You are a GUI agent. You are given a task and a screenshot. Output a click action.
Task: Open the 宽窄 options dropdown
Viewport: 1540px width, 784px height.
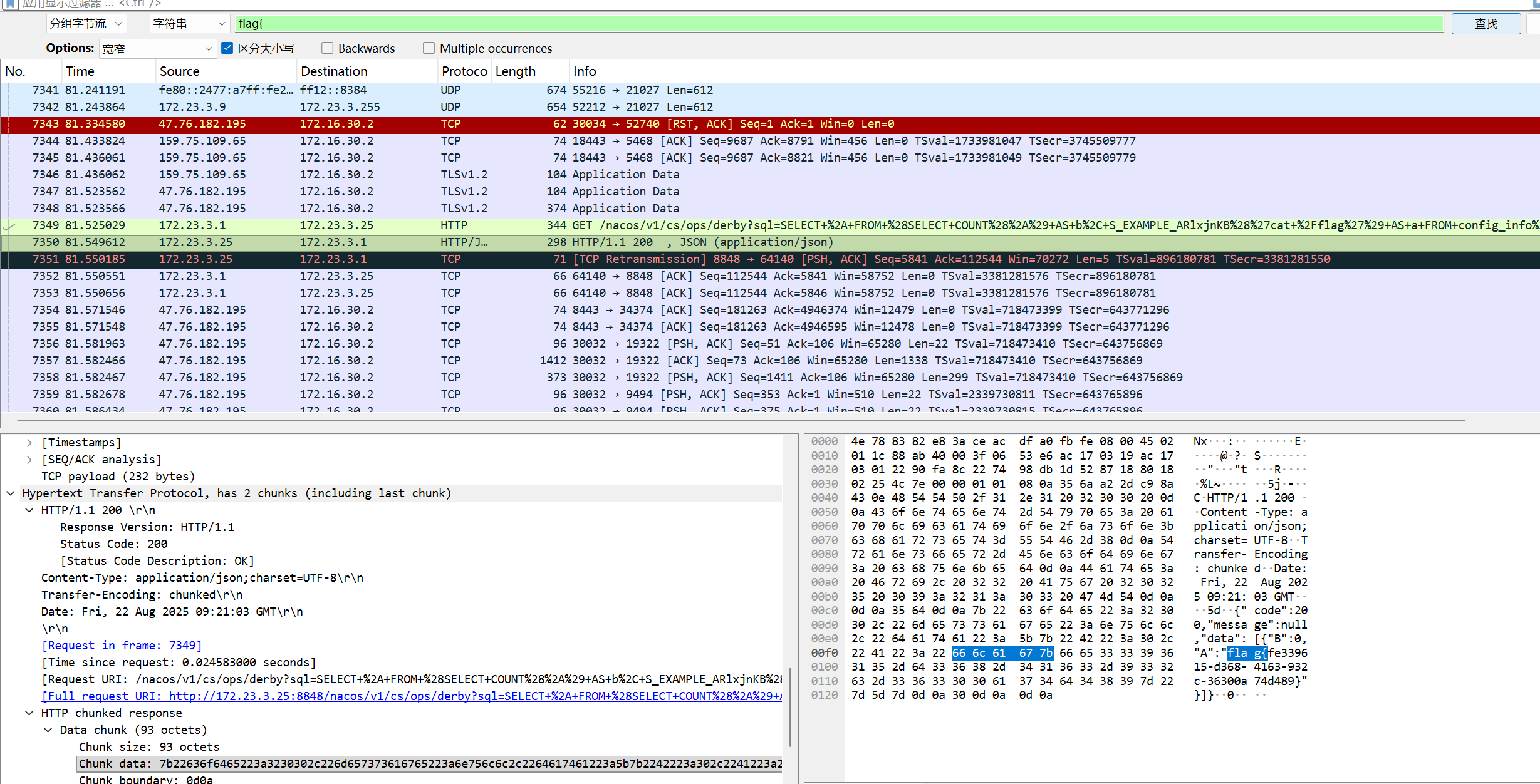157,49
